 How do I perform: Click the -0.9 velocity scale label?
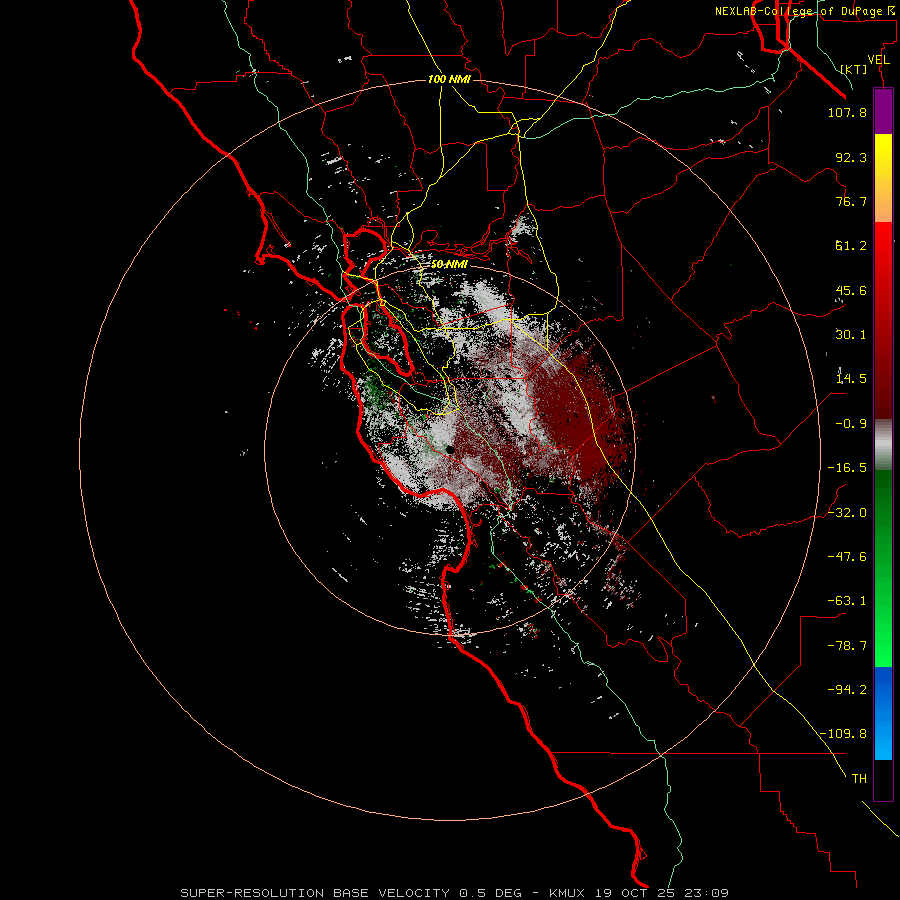[851, 424]
